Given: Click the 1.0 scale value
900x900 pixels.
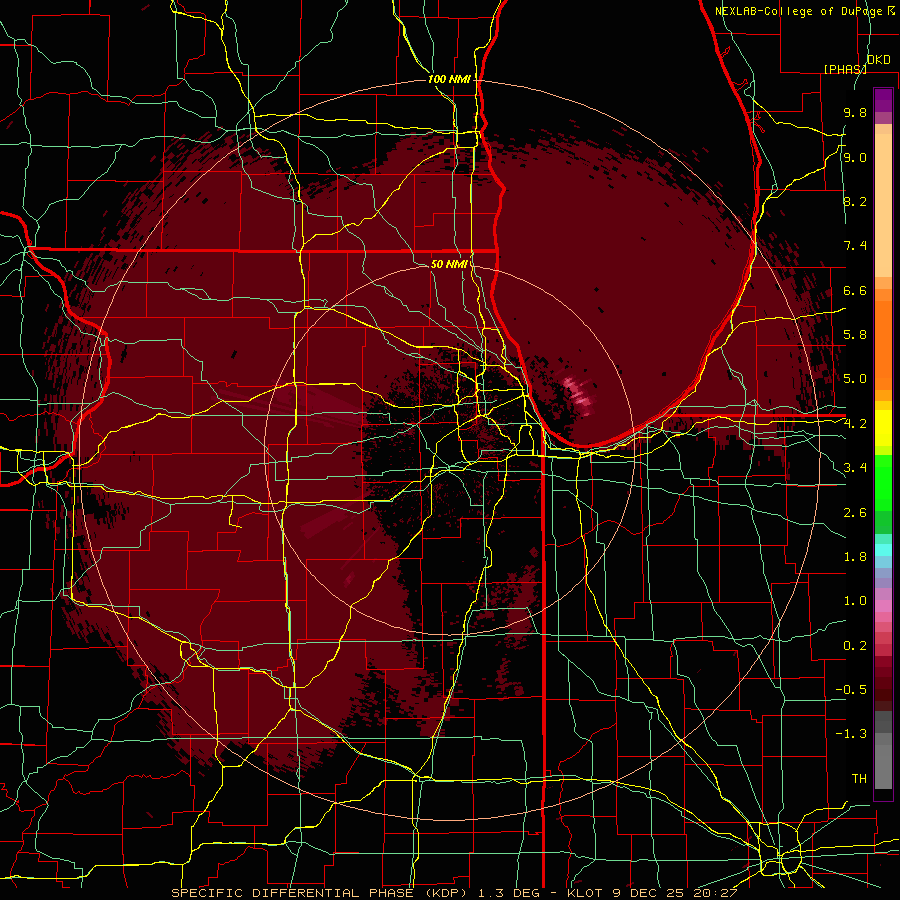Looking at the screenshot, I should click(855, 601).
